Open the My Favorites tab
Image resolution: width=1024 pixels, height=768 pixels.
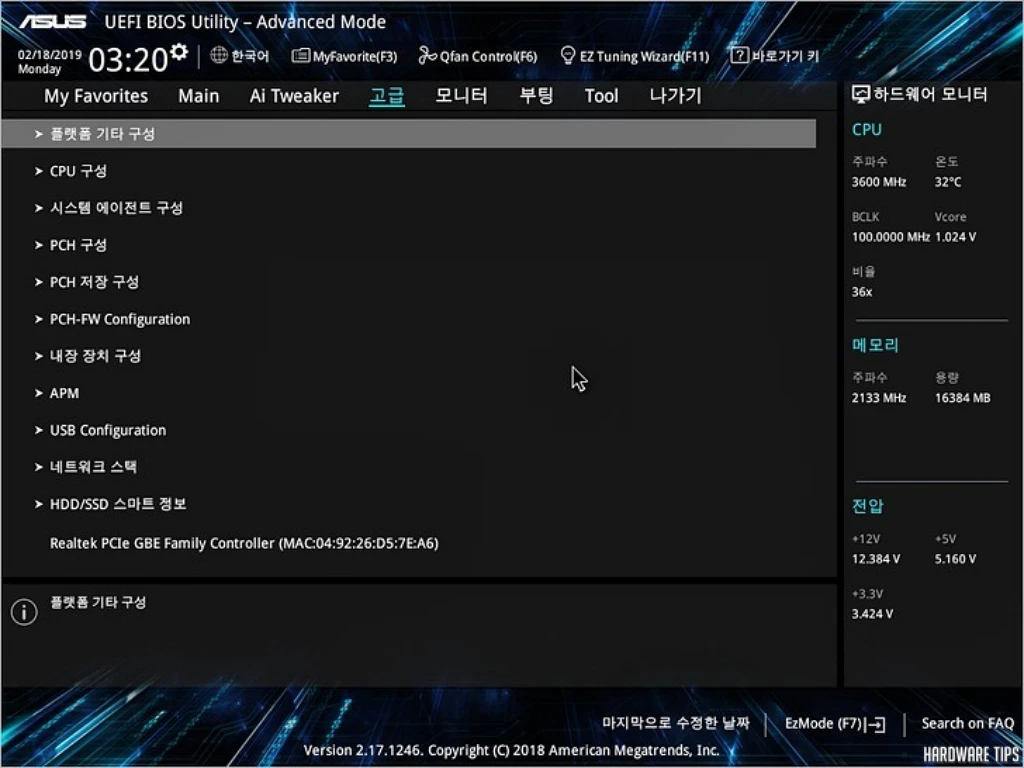[96, 96]
